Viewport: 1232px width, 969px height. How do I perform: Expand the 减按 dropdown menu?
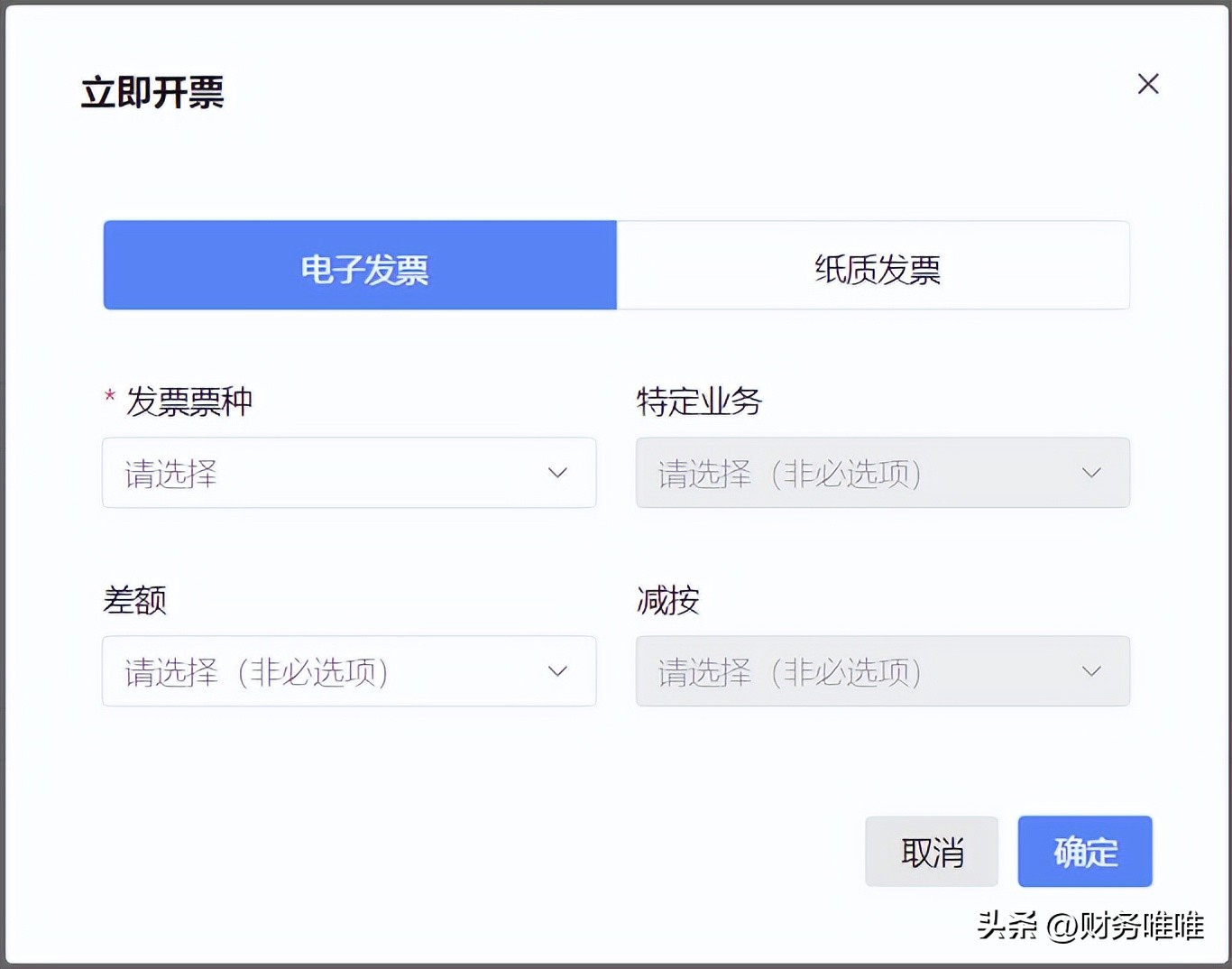tap(883, 671)
